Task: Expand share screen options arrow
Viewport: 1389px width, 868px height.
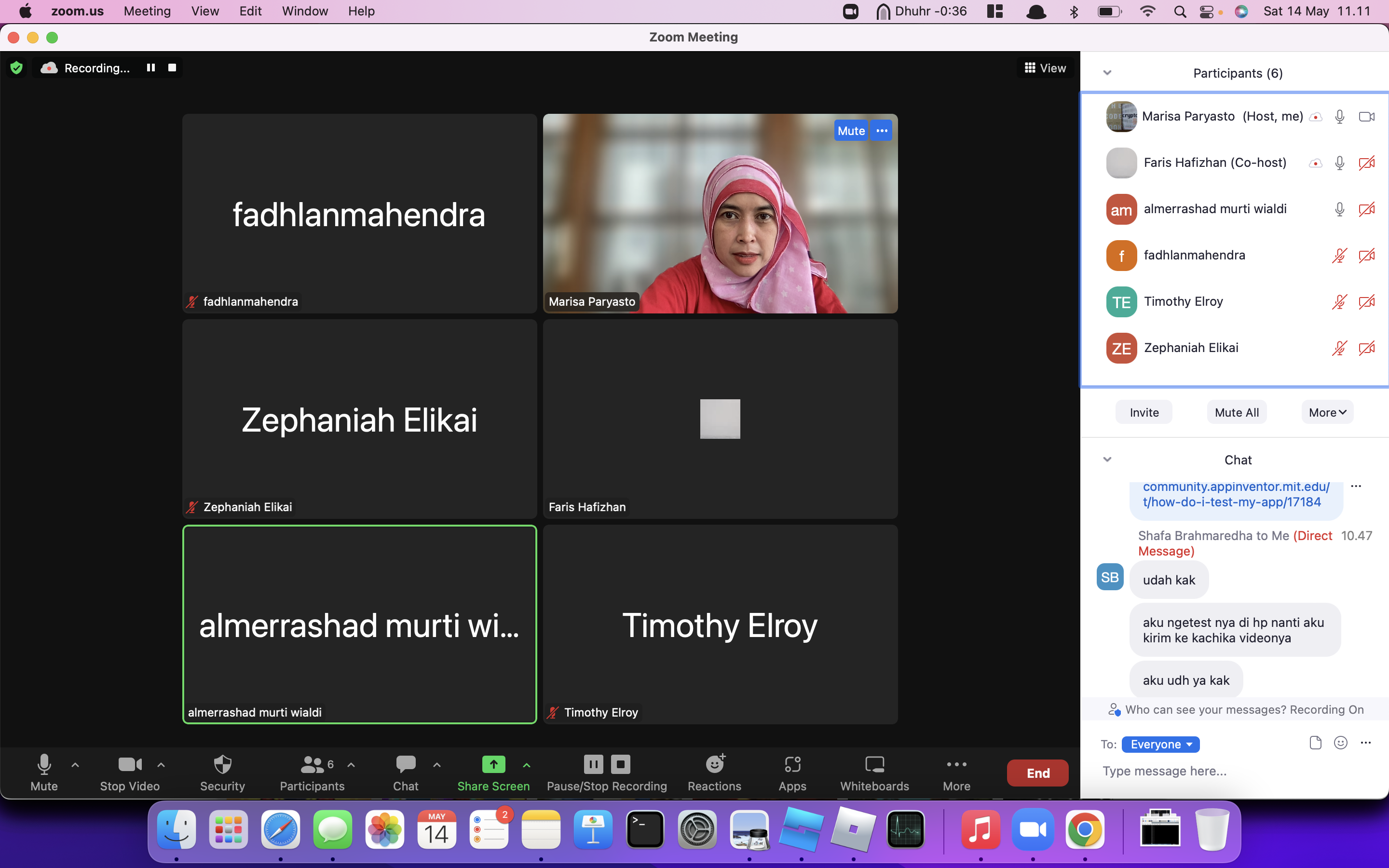Action: pos(527,765)
